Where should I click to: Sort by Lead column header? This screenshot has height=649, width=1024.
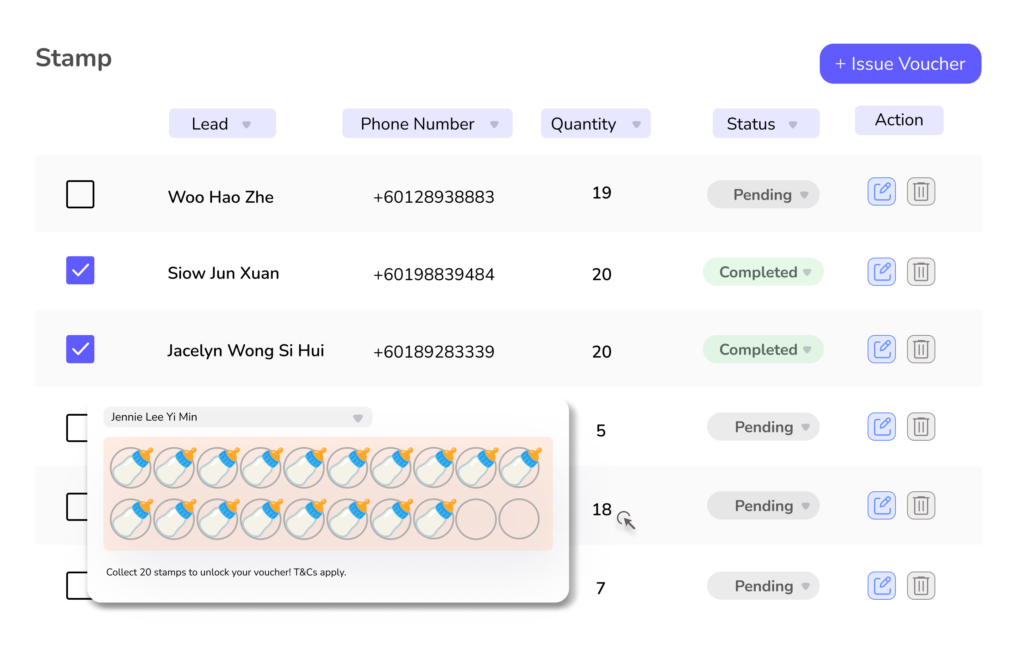click(x=221, y=124)
